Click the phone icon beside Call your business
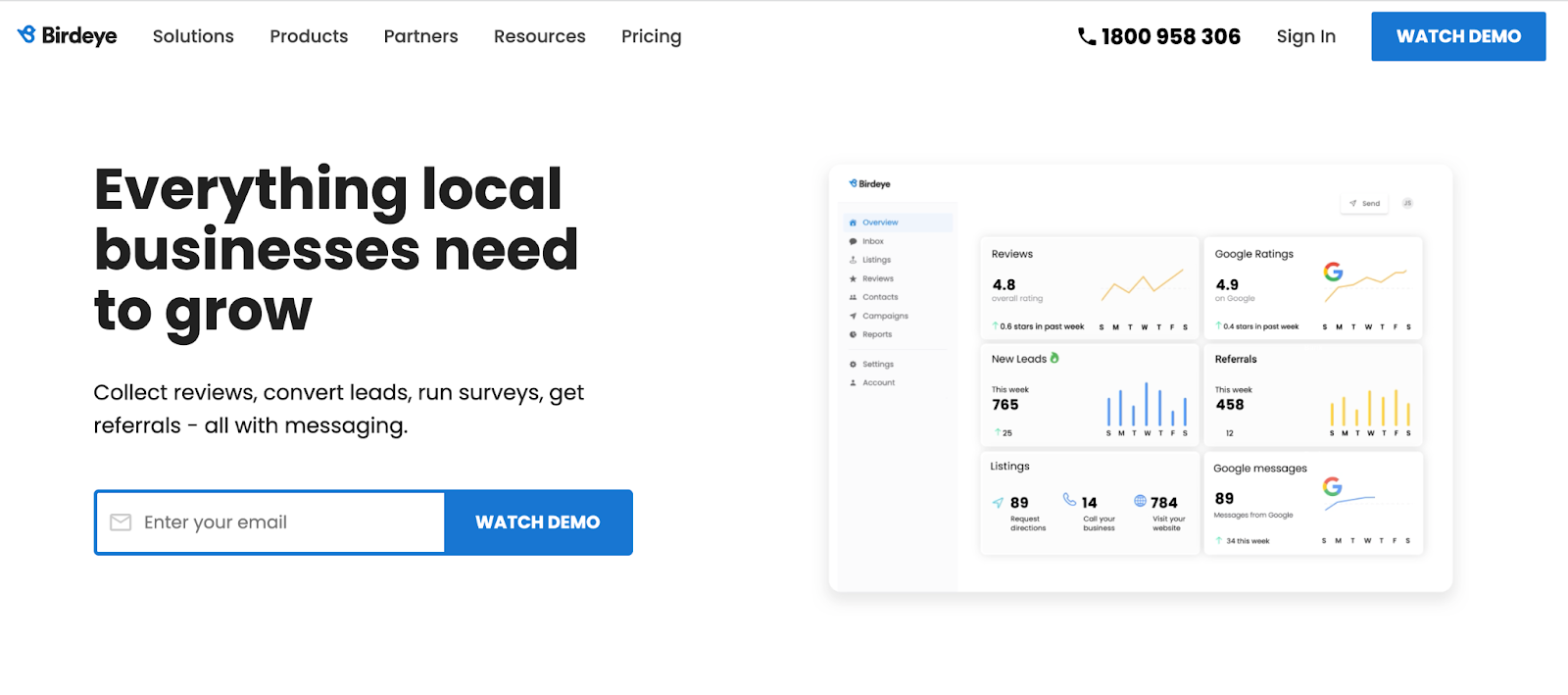1568x695 pixels. pyautogui.click(x=1069, y=500)
